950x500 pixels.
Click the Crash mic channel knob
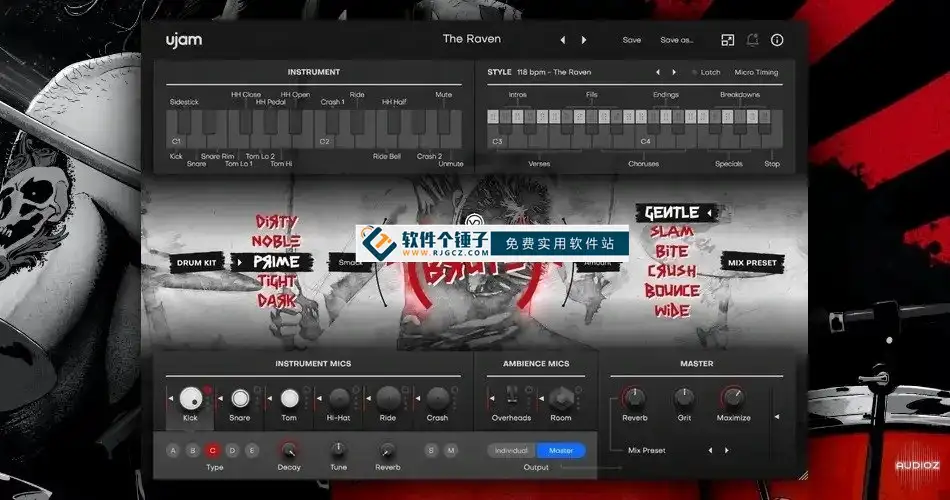click(437, 398)
